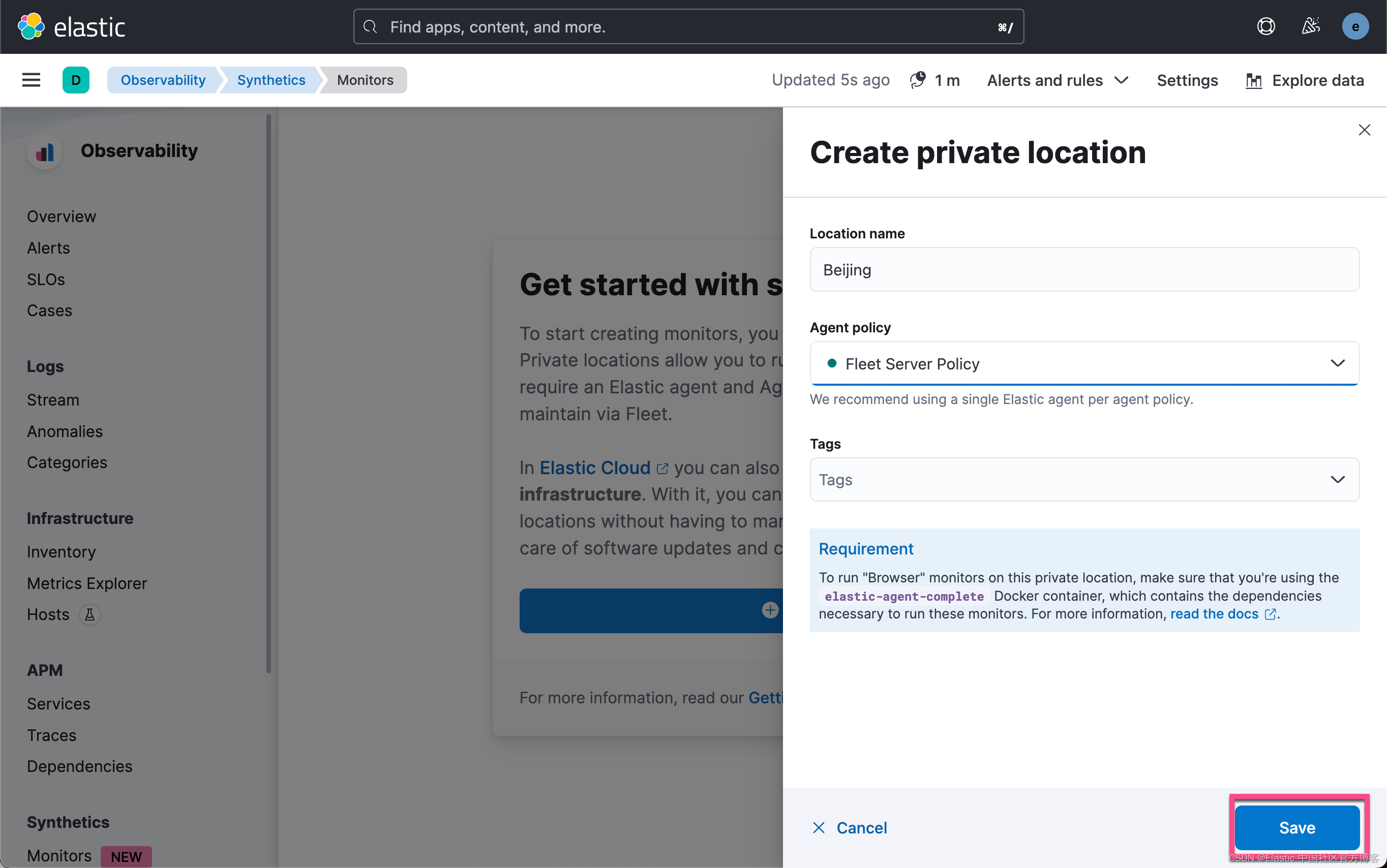Expand the Agent policy dropdown
Screen dimensions: 1387x868
(1337, 363)
